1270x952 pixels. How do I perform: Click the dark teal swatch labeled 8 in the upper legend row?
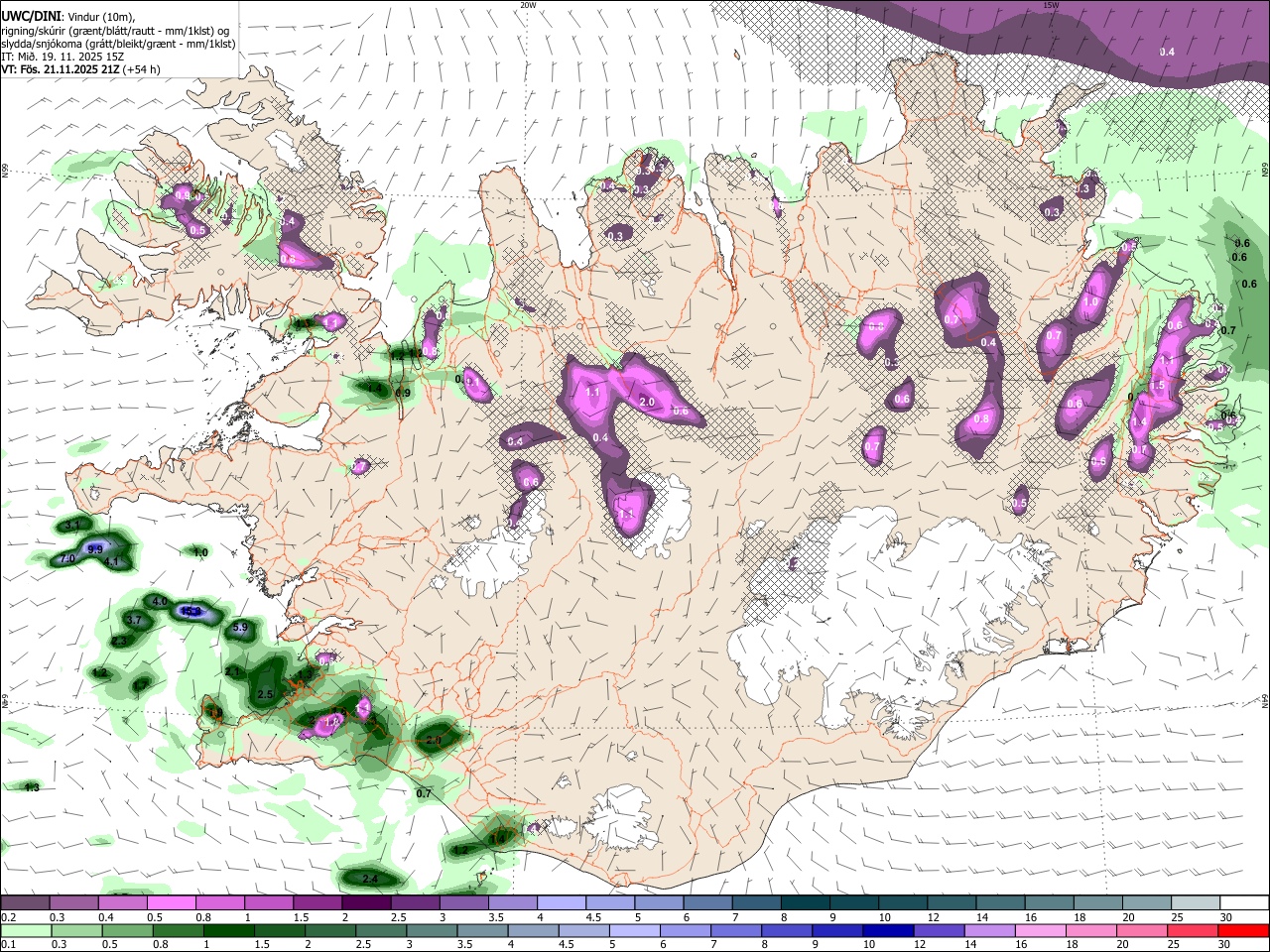tap(806, 903)
